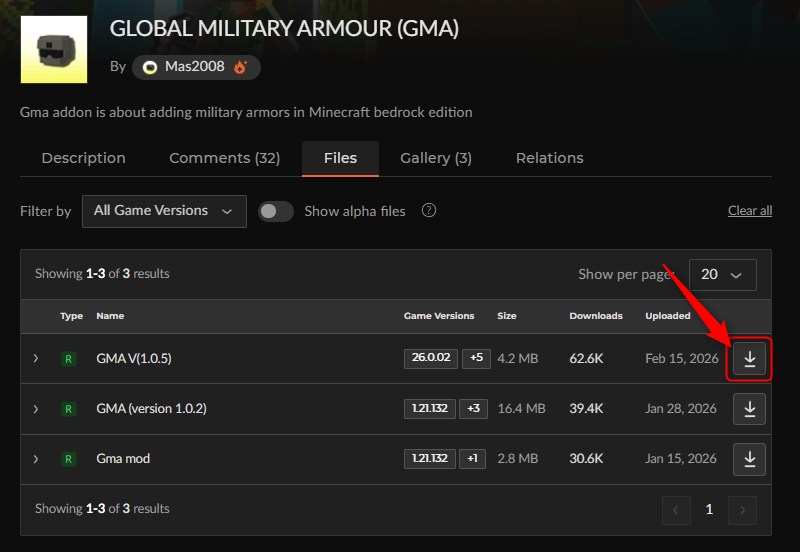Open the All Game Versions dropdown
The width and height of the screenshot is (800, 552).
tap(164, 211)
